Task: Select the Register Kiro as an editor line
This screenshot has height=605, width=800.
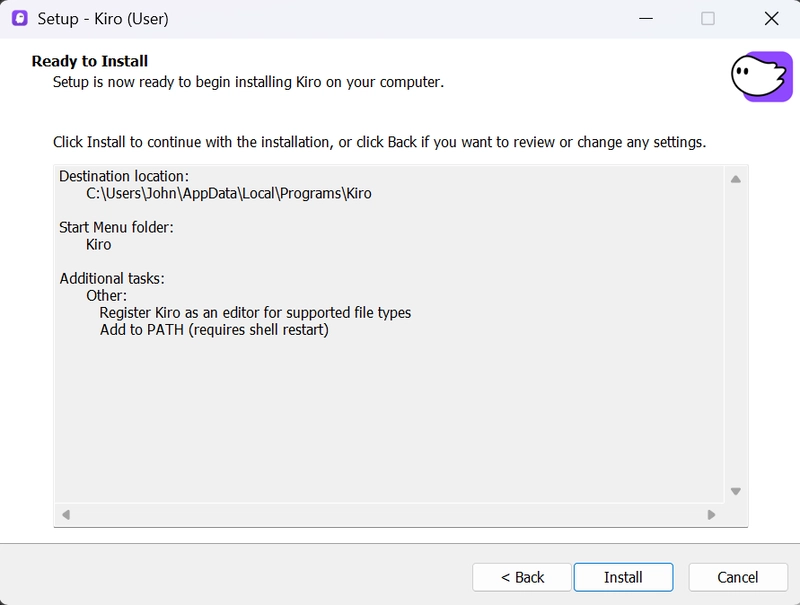Action: (x=255, y=312)
